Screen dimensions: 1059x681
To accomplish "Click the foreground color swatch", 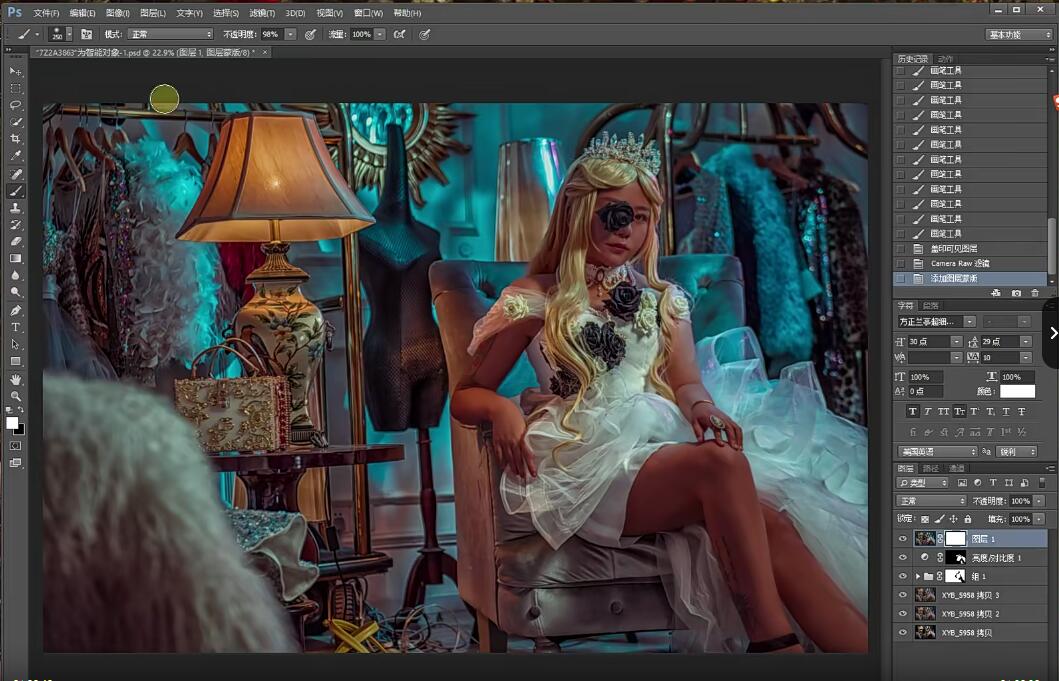I will pos(13,423).
